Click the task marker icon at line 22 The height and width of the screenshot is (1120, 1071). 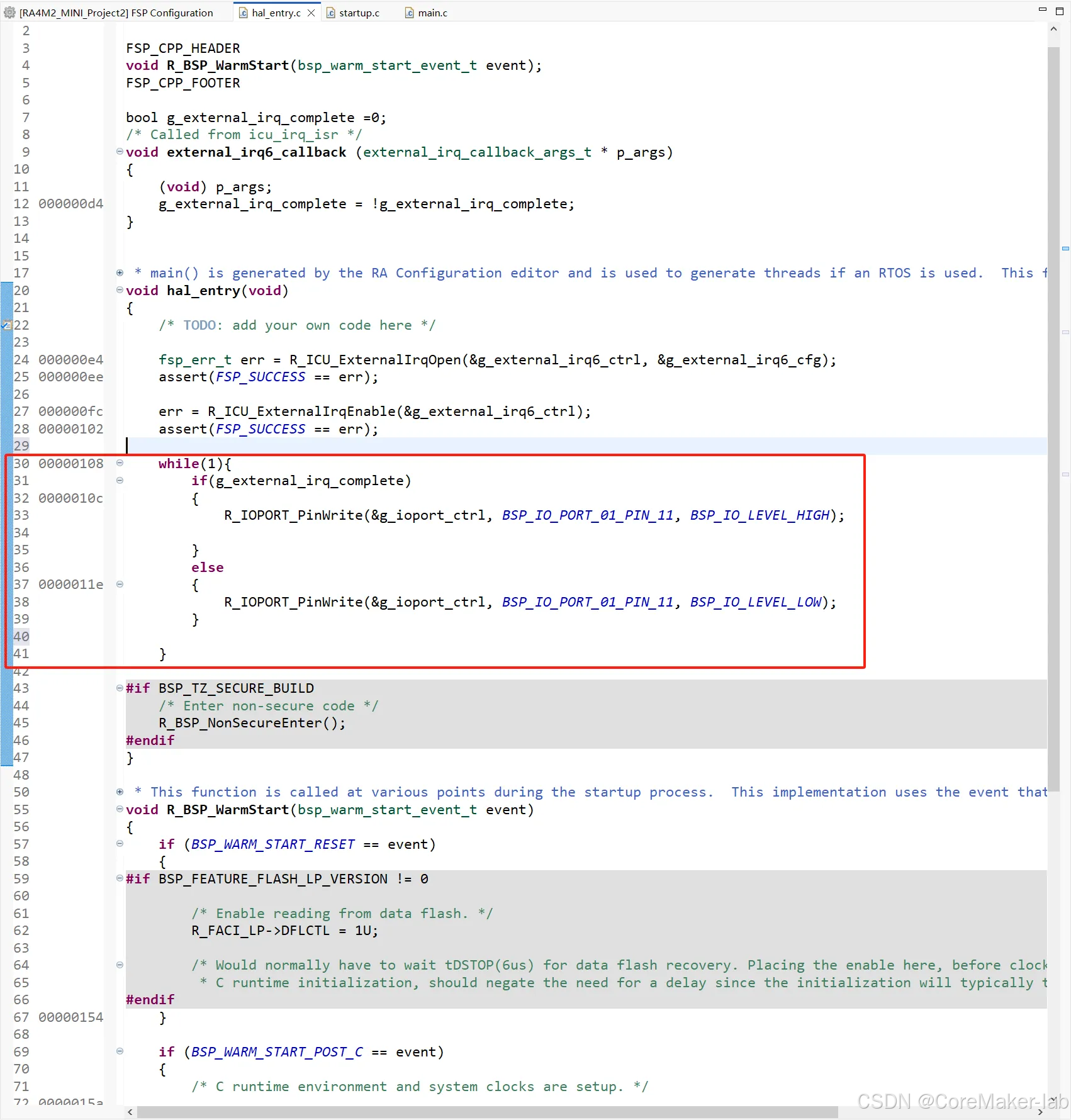(x=7, y=325)
